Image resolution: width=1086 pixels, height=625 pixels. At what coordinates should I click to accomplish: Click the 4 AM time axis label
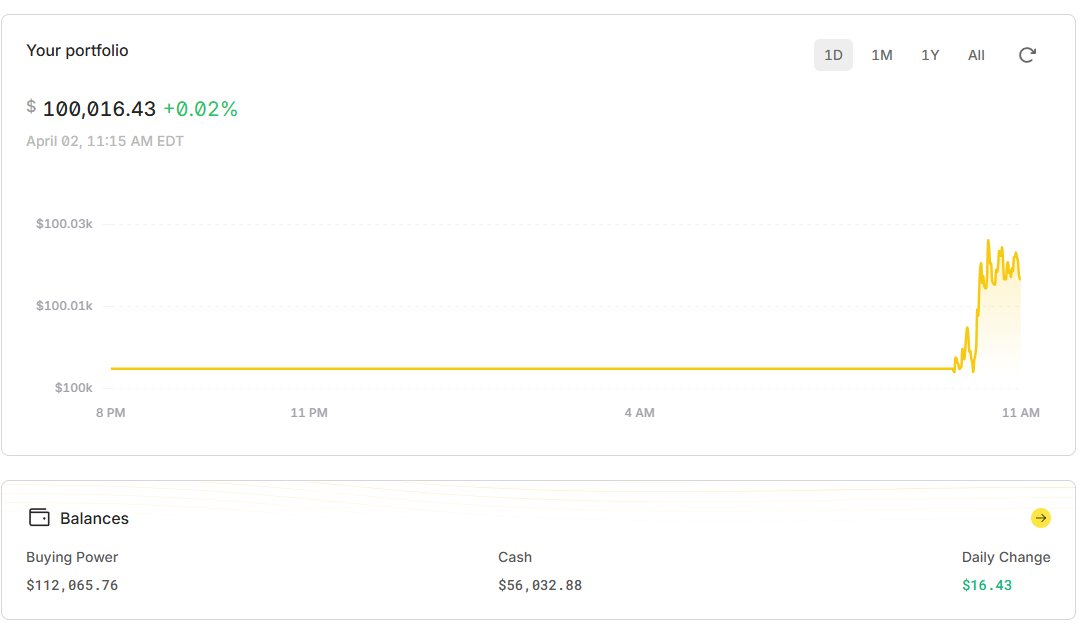639,413
